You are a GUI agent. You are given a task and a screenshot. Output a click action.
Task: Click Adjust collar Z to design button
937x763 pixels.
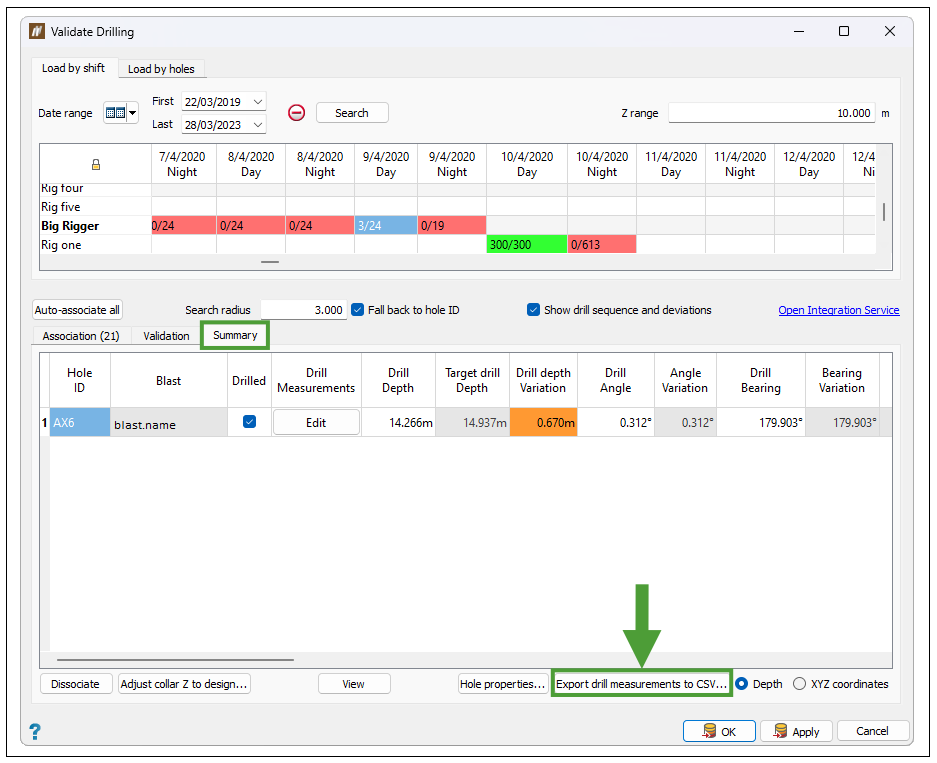pos(184,684)
